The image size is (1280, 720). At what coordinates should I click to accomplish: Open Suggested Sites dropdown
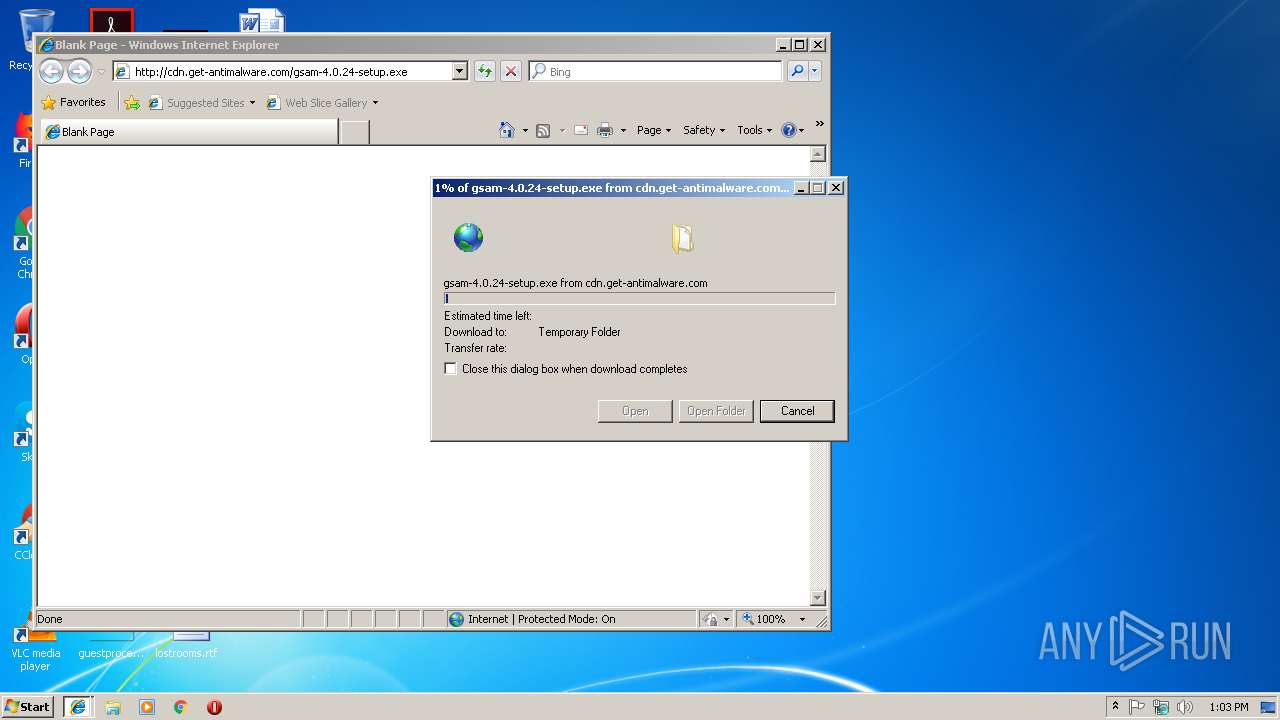click(252, 102)
